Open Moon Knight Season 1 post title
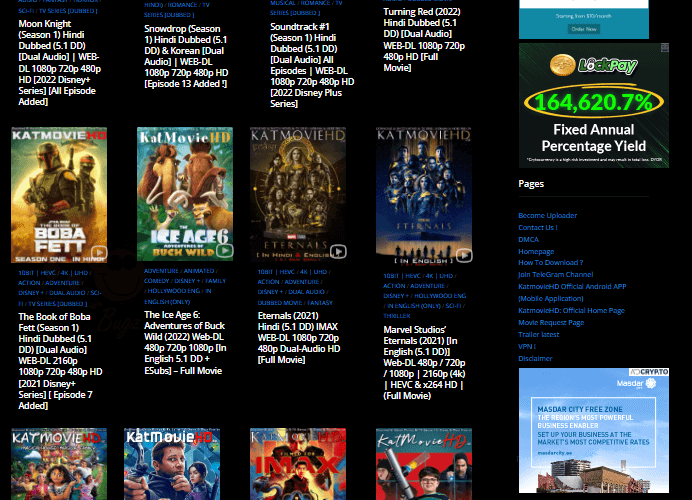 [60, 63]
